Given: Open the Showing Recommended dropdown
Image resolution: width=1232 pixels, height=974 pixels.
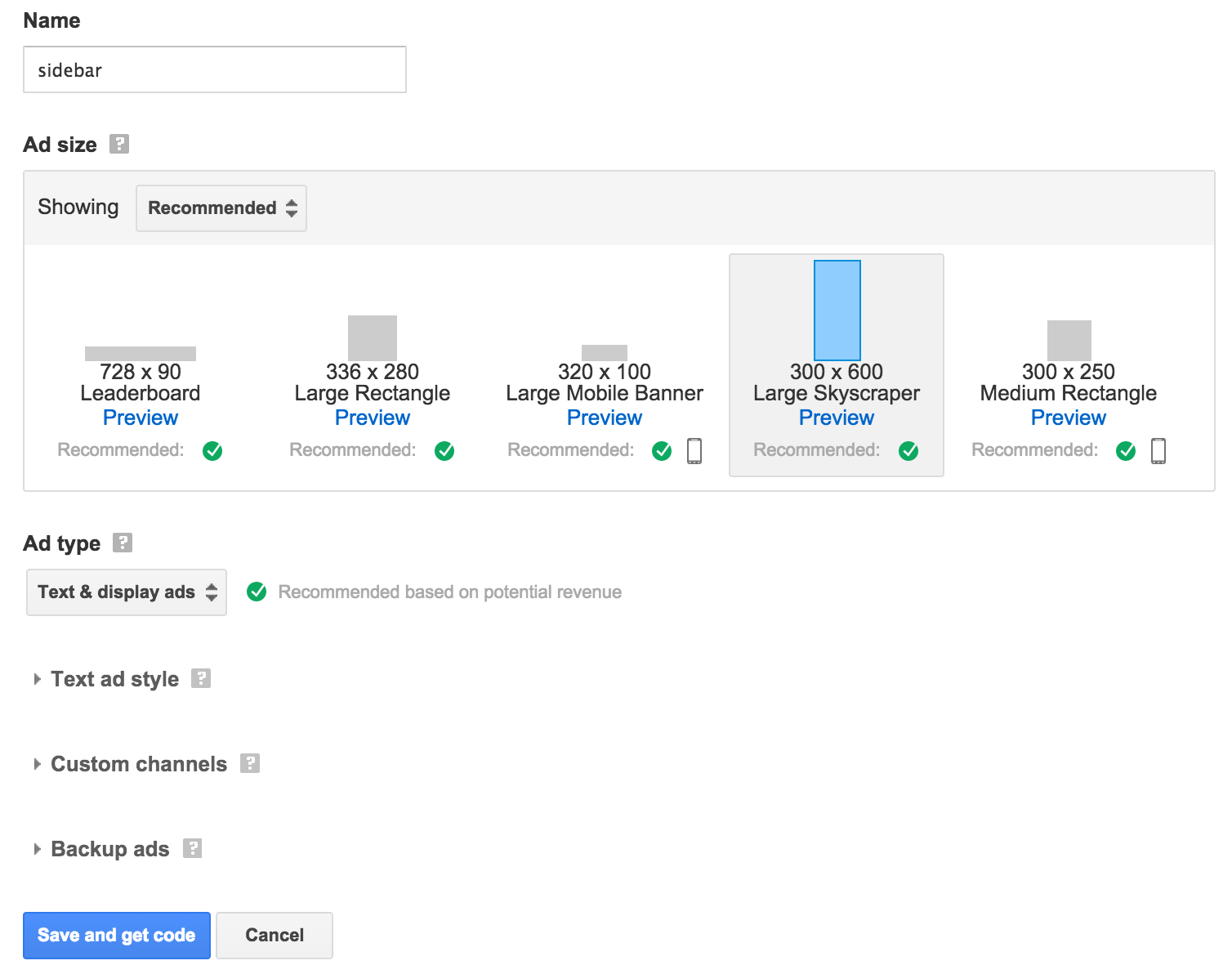Looking at the screenshot, I should (221, 208).
